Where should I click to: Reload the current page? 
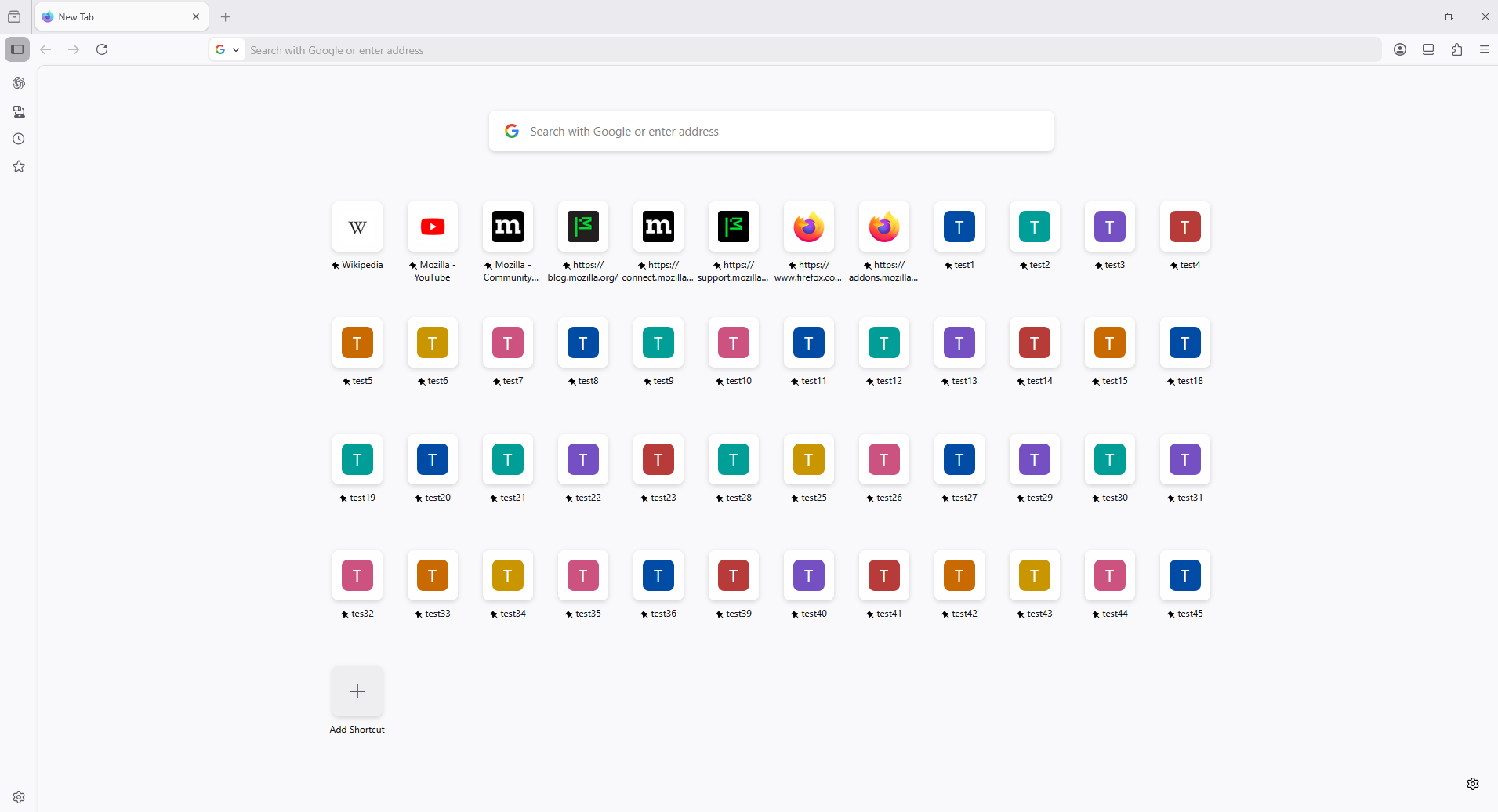pyautogui.click(x=102, y=49)
